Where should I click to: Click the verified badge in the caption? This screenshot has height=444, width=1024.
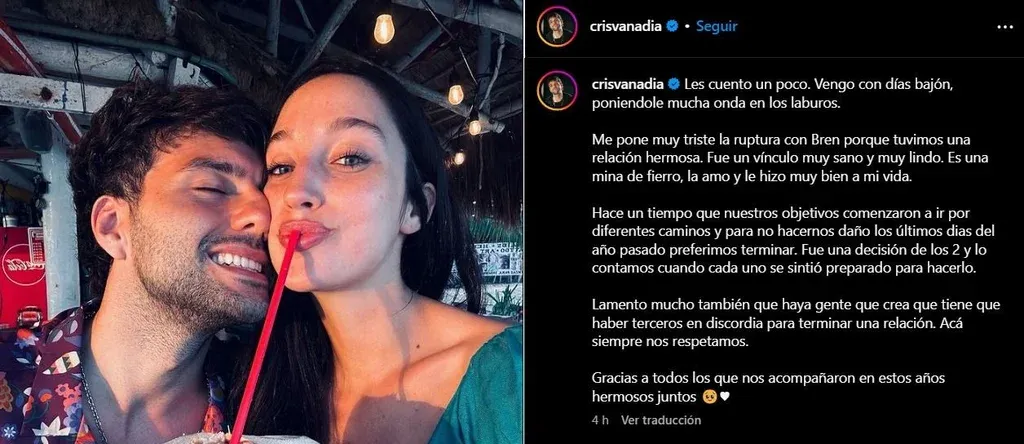point(672,84)
